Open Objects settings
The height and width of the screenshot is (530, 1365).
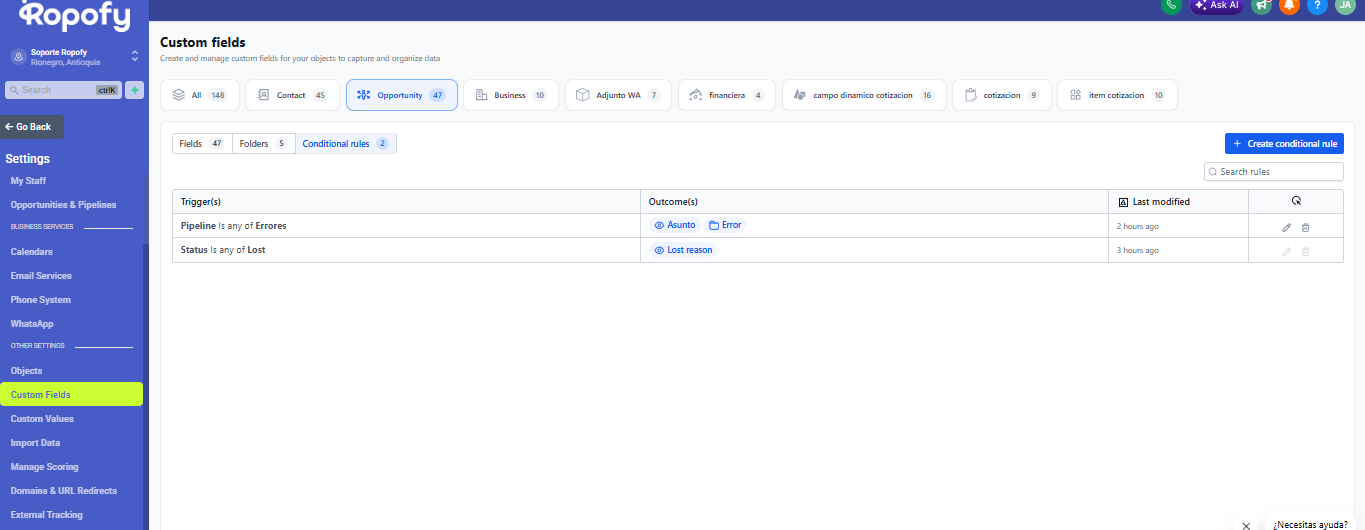point(27,371)
